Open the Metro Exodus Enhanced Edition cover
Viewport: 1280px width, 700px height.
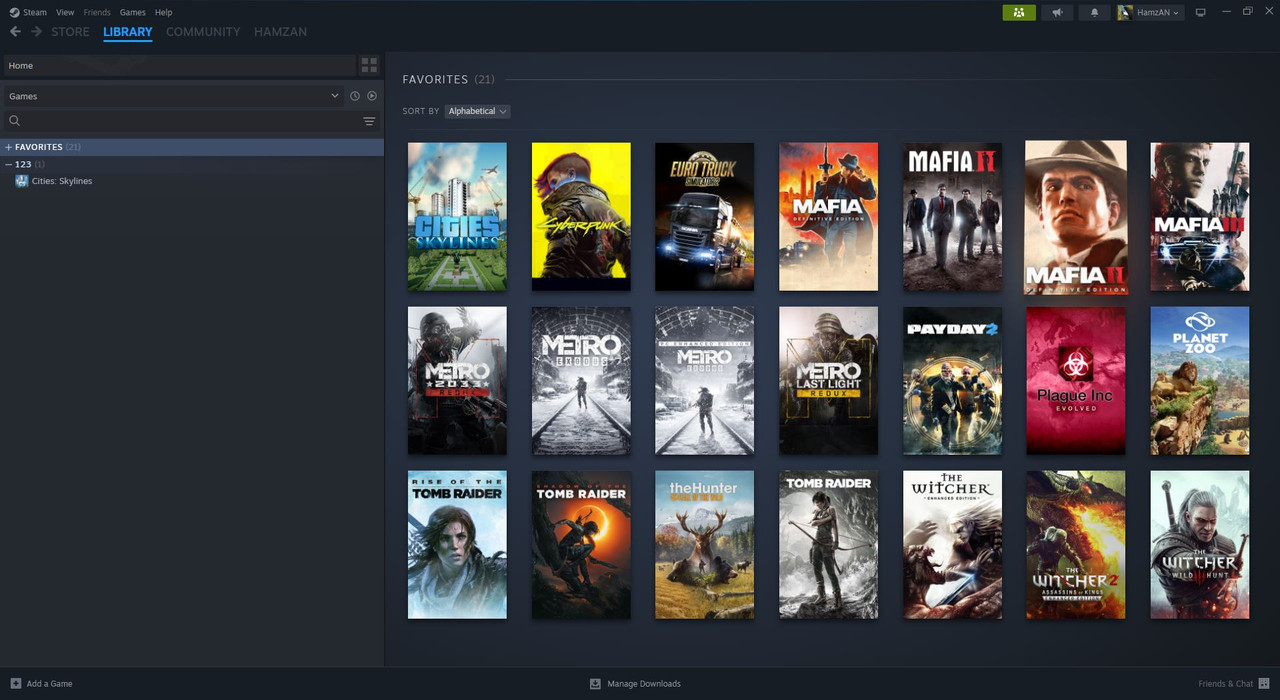click(704, 381)
